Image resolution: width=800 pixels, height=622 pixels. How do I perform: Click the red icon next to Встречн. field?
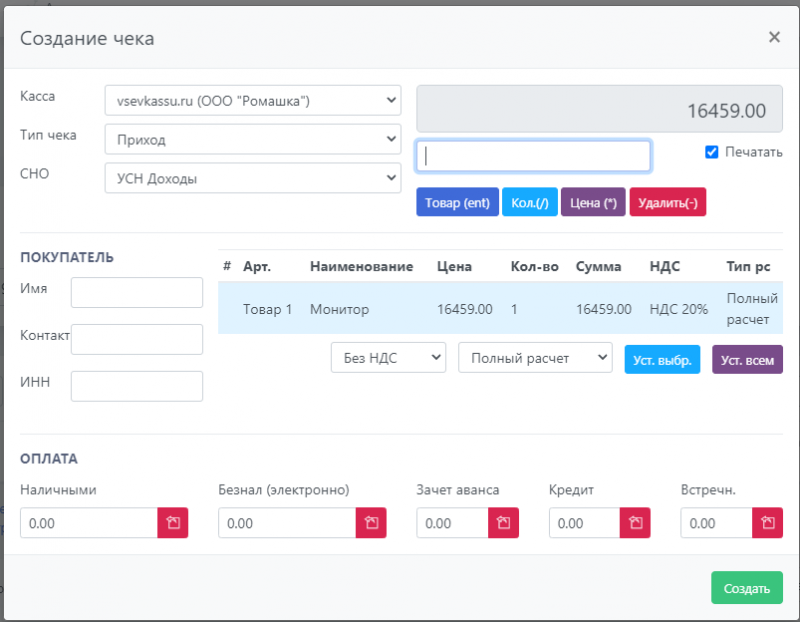click(x=767, y=523)
